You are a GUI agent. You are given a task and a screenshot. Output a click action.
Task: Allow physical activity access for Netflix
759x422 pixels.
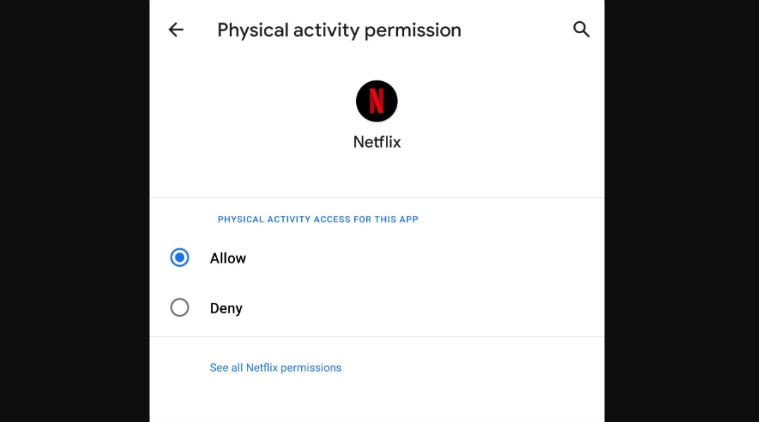click(x=180, y=258)
